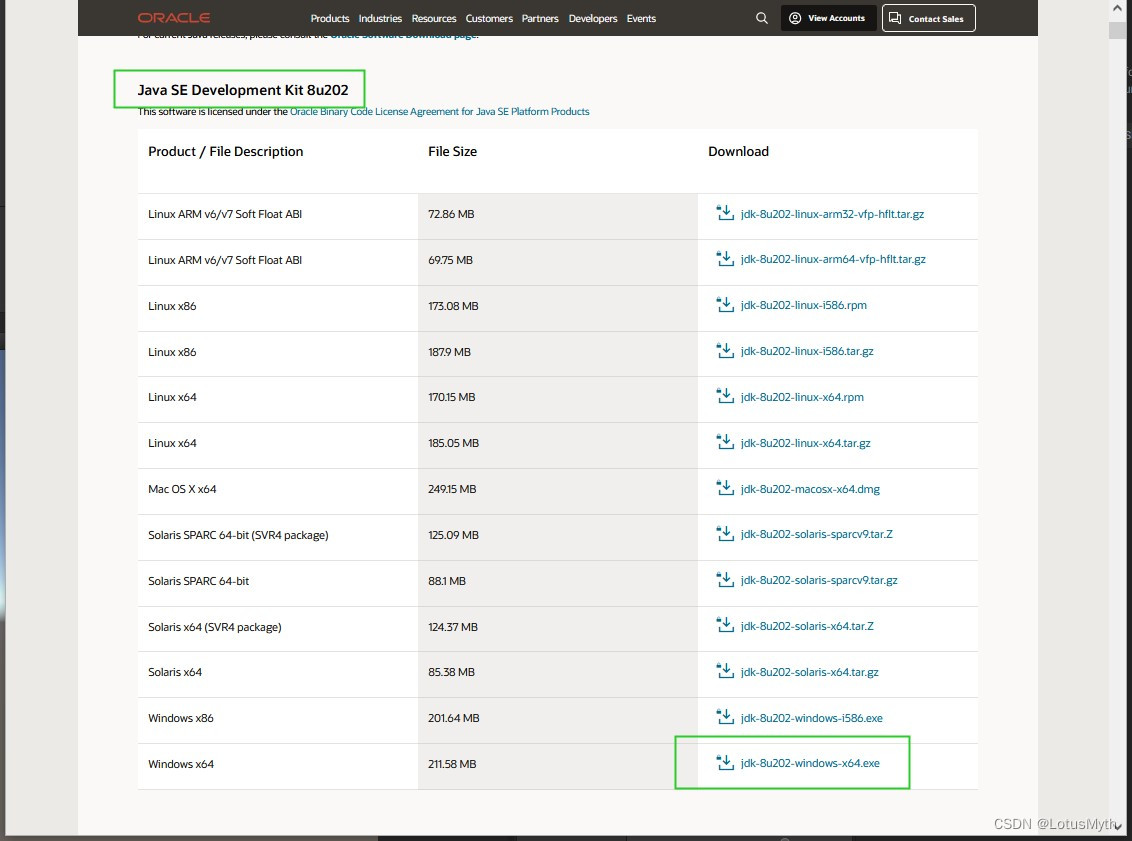1132x841 pixels.
Task: Download jdk-8u202-solaris-x64.tar.gz link
Action: click(809, 672)
